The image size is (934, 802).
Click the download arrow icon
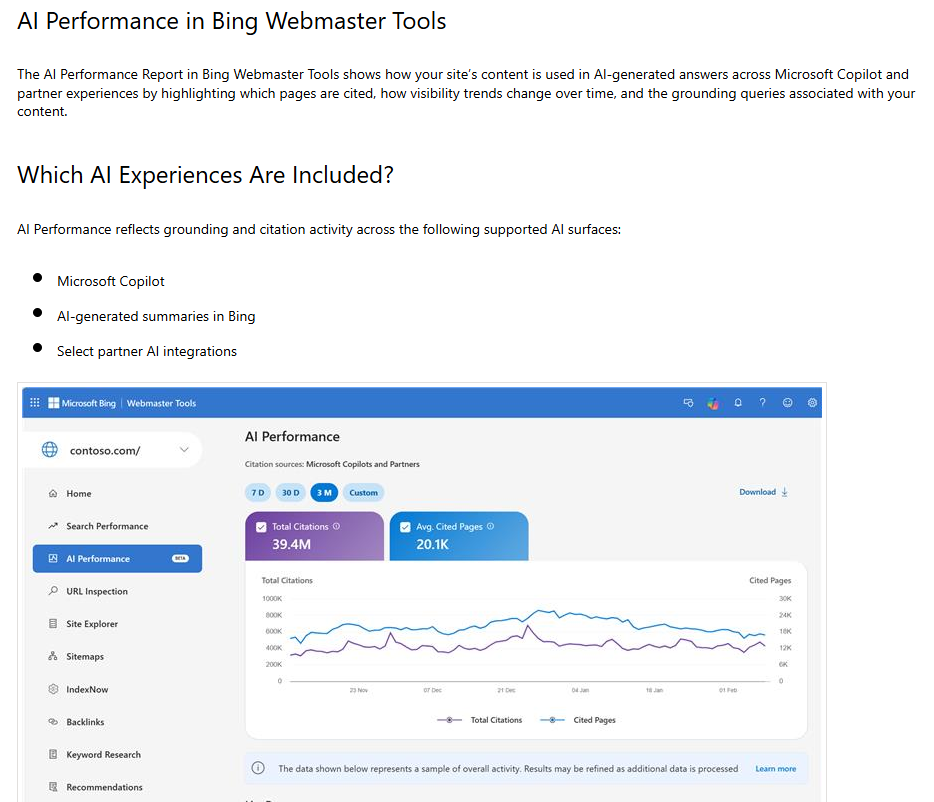tap(784, 492)
